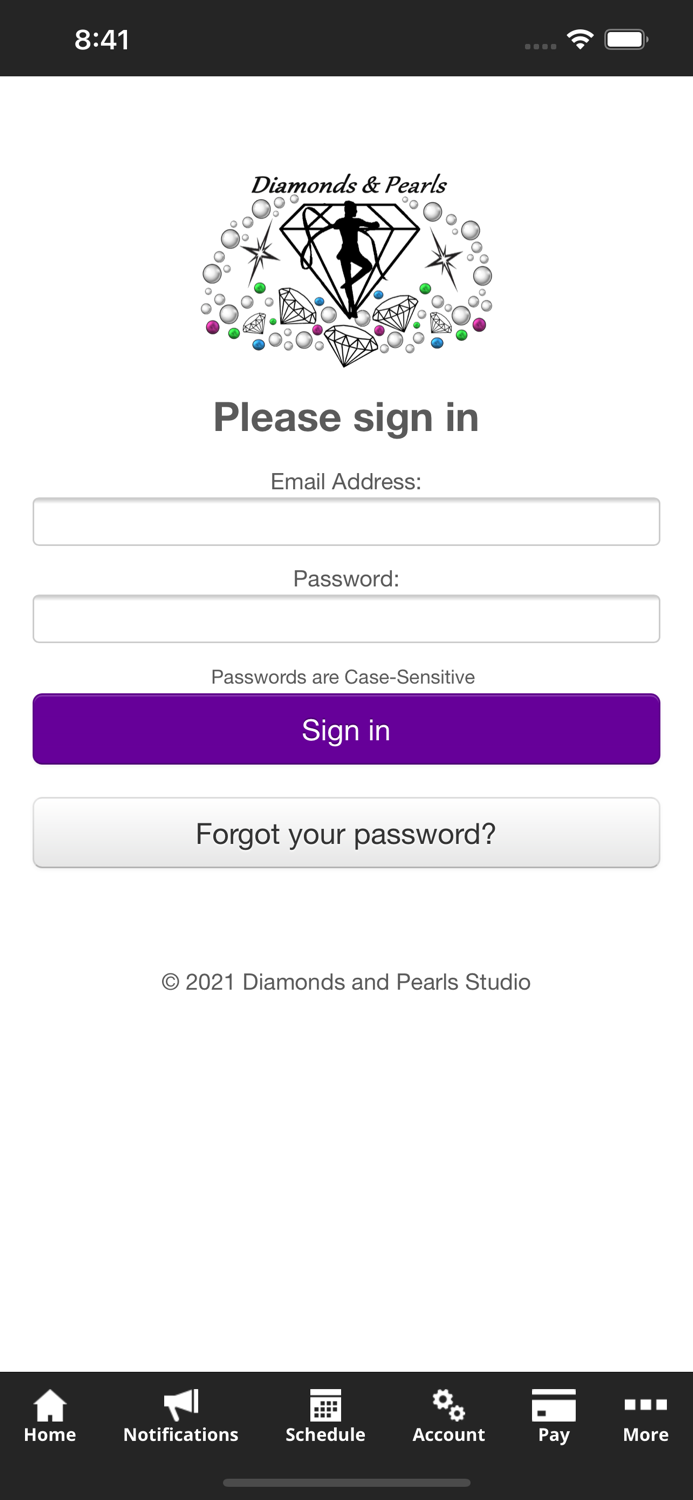693x1500 pixels.
Task: Tap the Wi-Fi status icon
Action: [579, 40]
